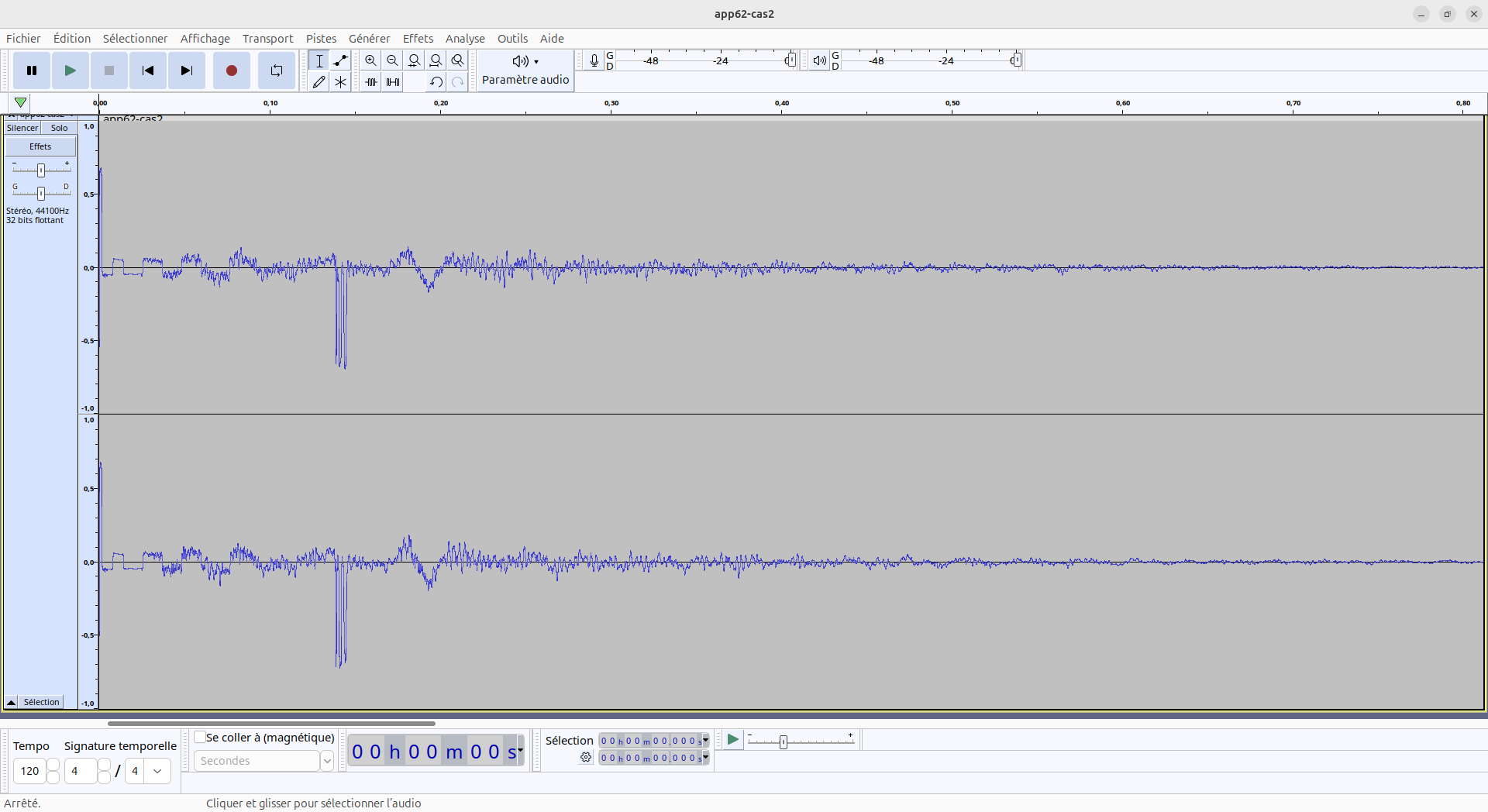Image resolution: width=1488 pixels, height=812 pixels.
Task: Skip to end of project
Action: click(x=186, y=71)
